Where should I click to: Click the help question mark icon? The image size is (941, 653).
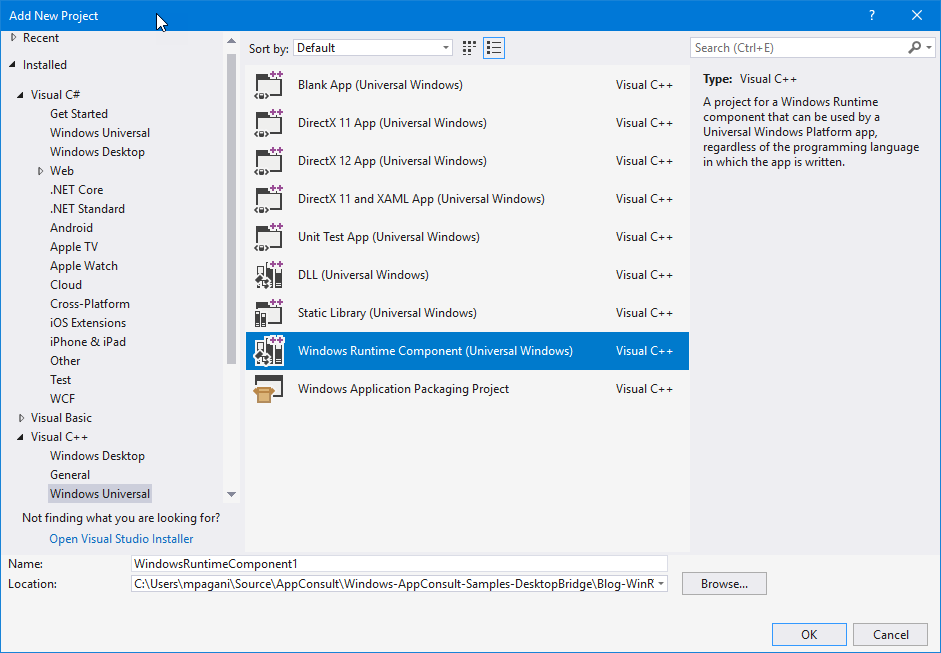pyautogui.click(x=871, y=15)
